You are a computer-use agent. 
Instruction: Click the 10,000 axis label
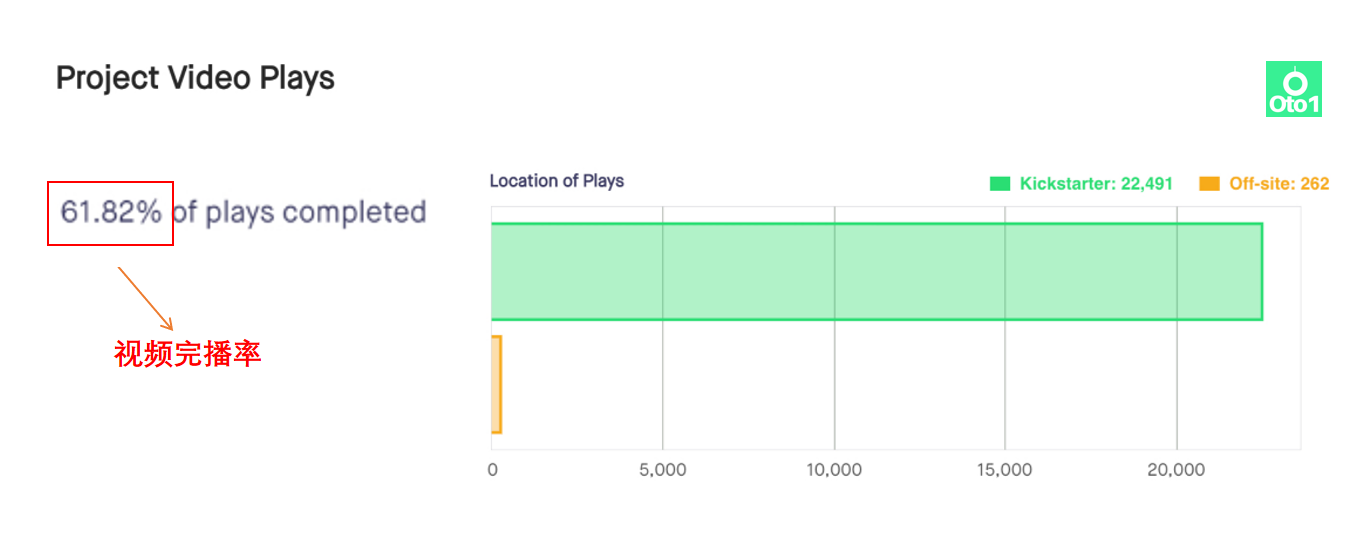(x=834, y=470)
